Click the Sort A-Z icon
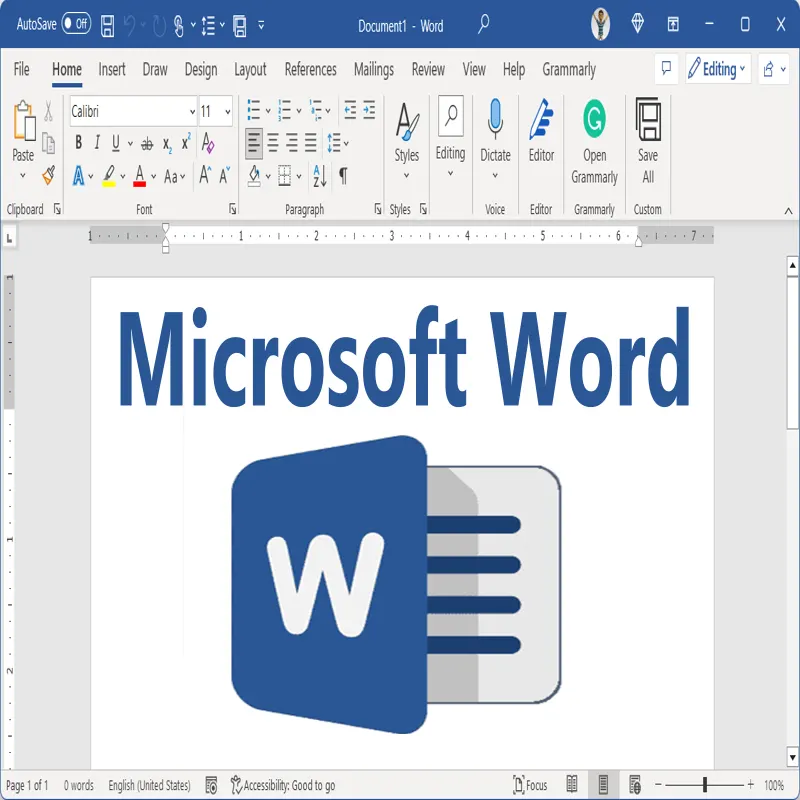The width and height of the screenshot is (800, 800). click(x=319, y=176)
